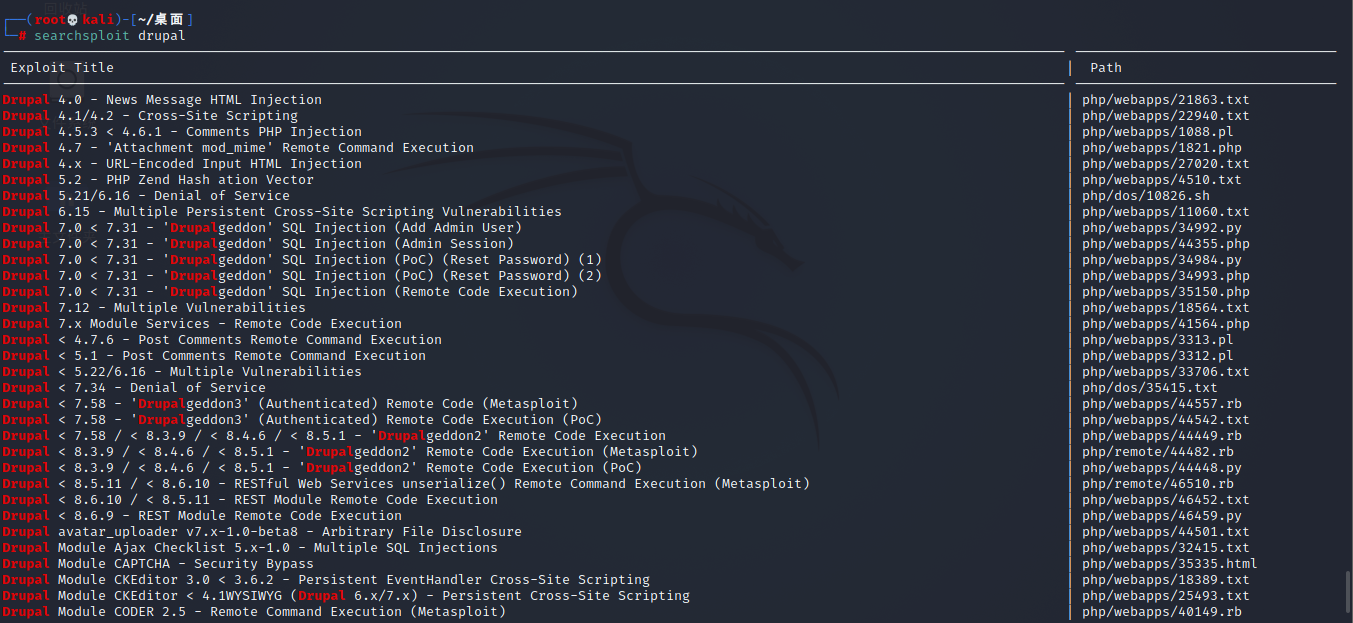
Task: Click the Drupalgeddon SQL Injection (Admin Session) title
Action: 258,244
